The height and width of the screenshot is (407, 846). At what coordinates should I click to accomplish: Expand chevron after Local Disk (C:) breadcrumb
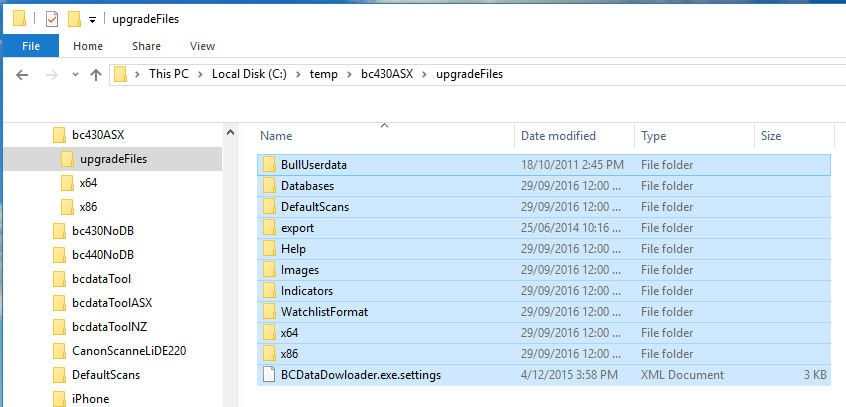(298, 74)
